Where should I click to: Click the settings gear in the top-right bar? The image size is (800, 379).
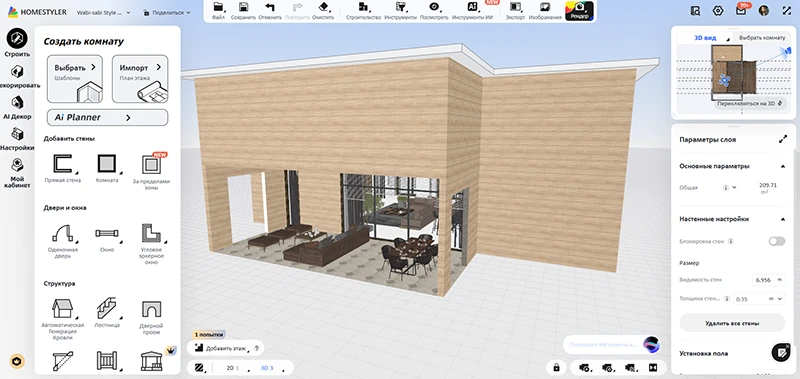(718, 11)
